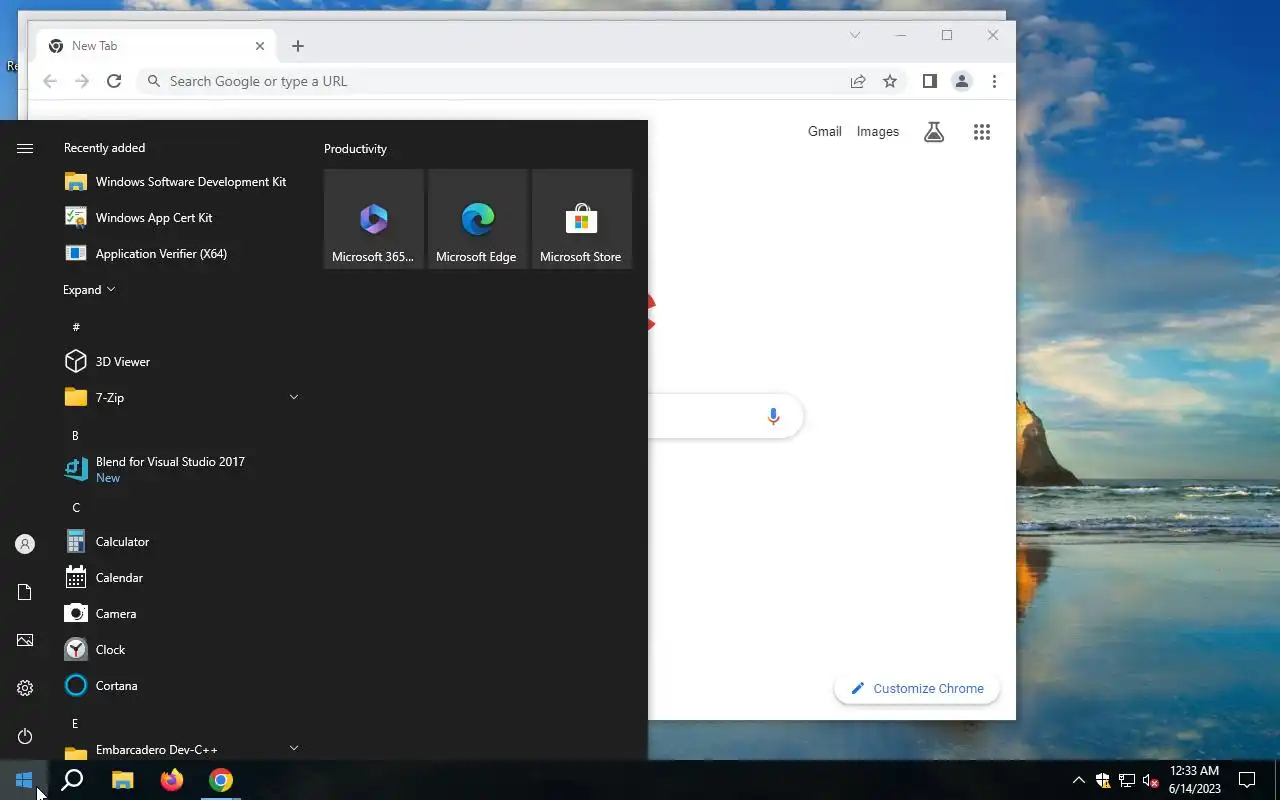Open Settings gear in Start sidebar

point(25,688)
